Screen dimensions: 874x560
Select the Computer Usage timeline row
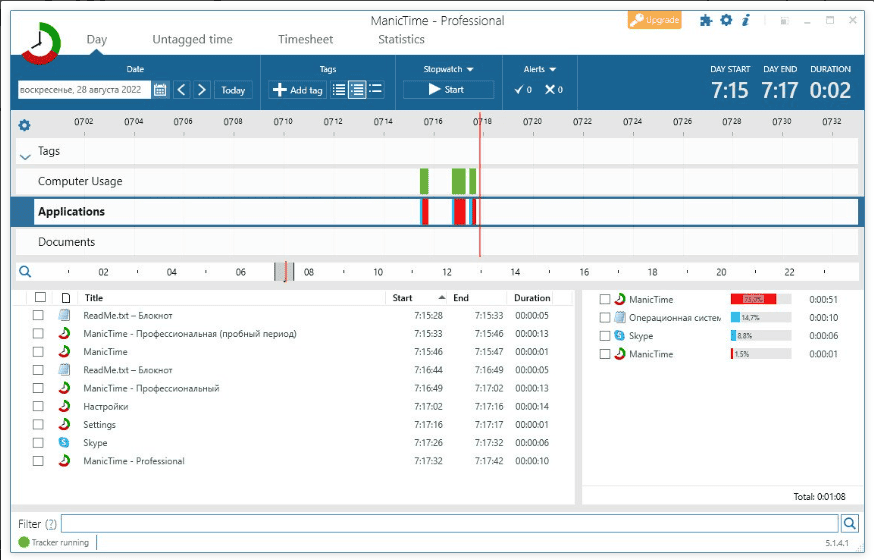(436, 181)
